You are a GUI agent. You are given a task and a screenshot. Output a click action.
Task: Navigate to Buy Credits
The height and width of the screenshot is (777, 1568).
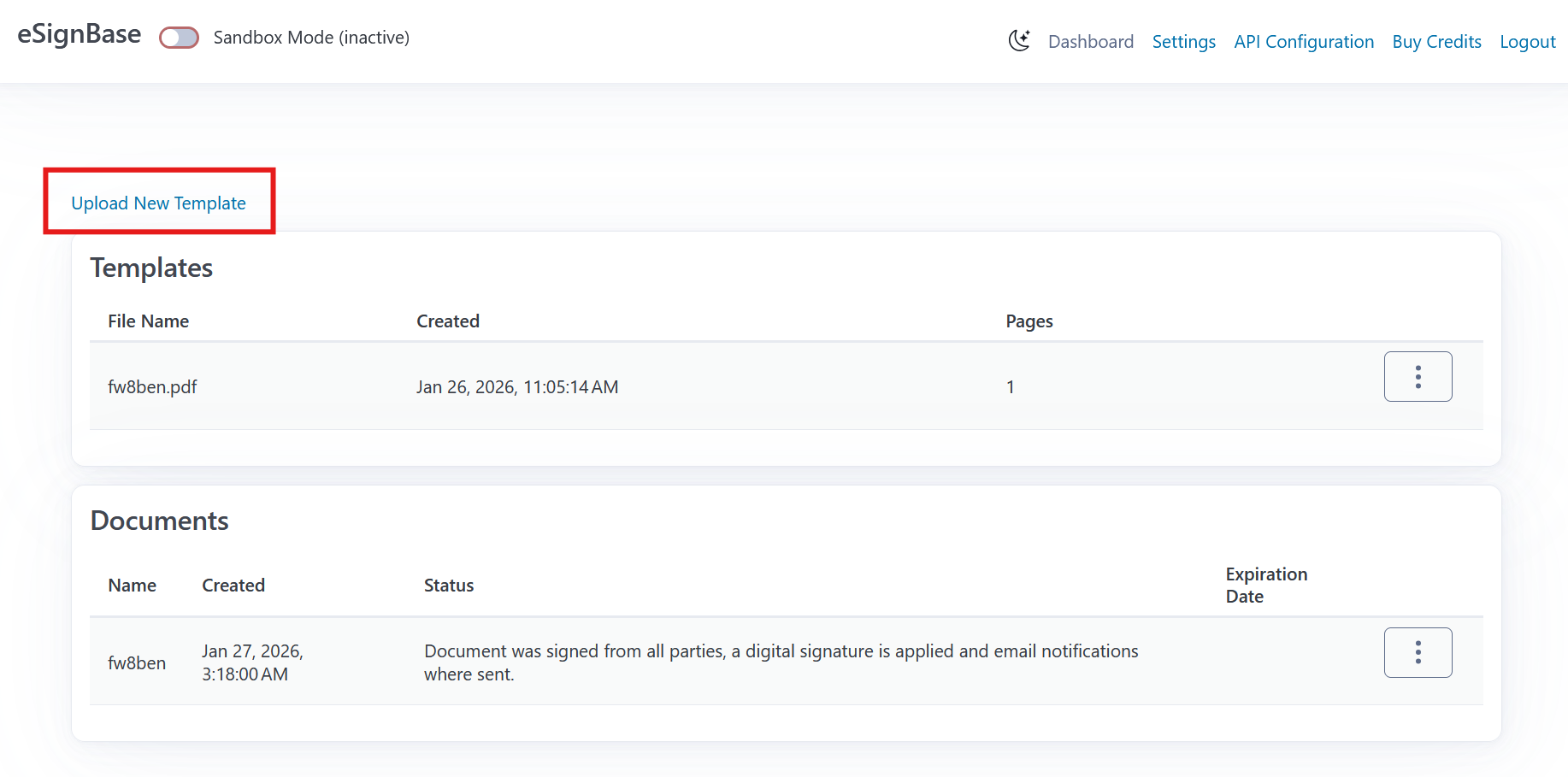(1435, 41)
